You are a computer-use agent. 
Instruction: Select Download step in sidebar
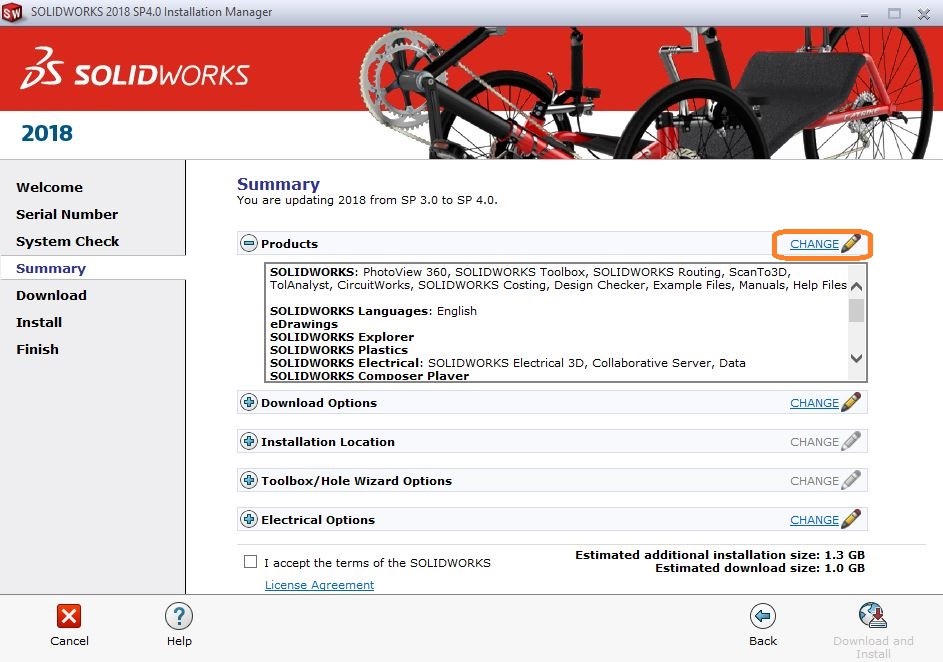coord(51,295)
